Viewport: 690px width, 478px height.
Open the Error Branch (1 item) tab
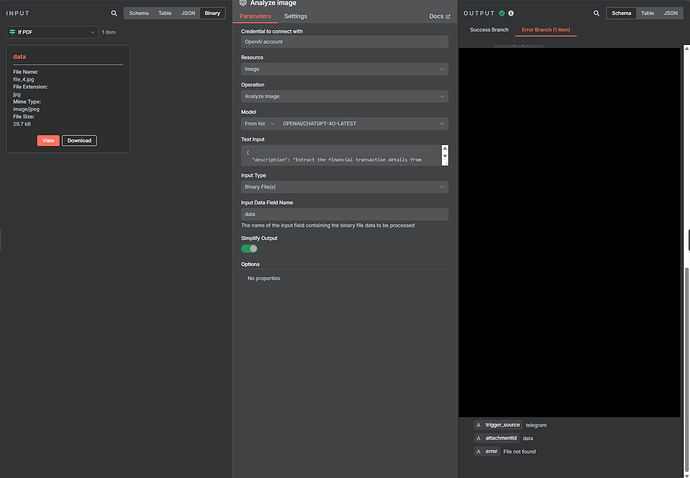[x=546, y=30]
